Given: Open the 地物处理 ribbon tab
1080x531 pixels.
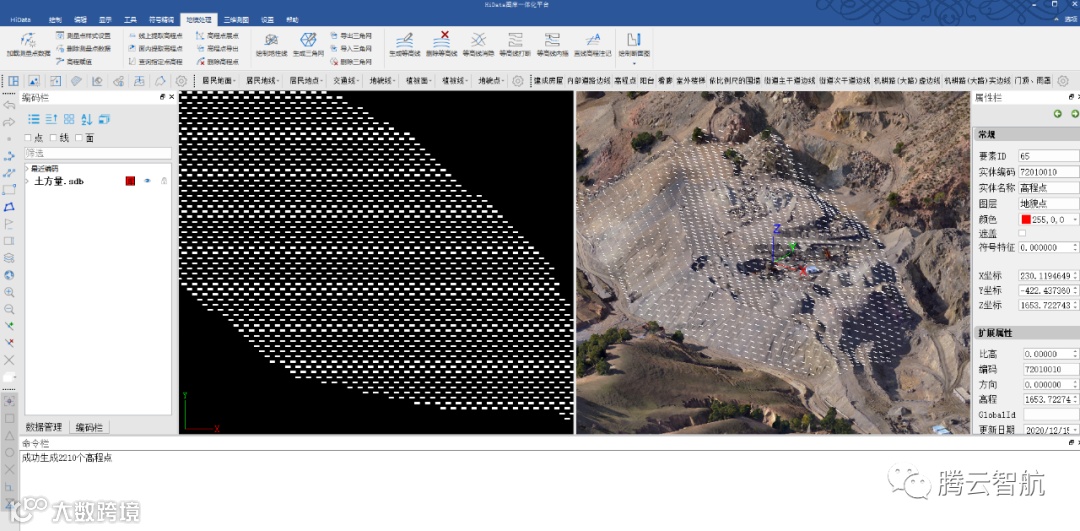Looking at the screenshot, I should point(198,19).
